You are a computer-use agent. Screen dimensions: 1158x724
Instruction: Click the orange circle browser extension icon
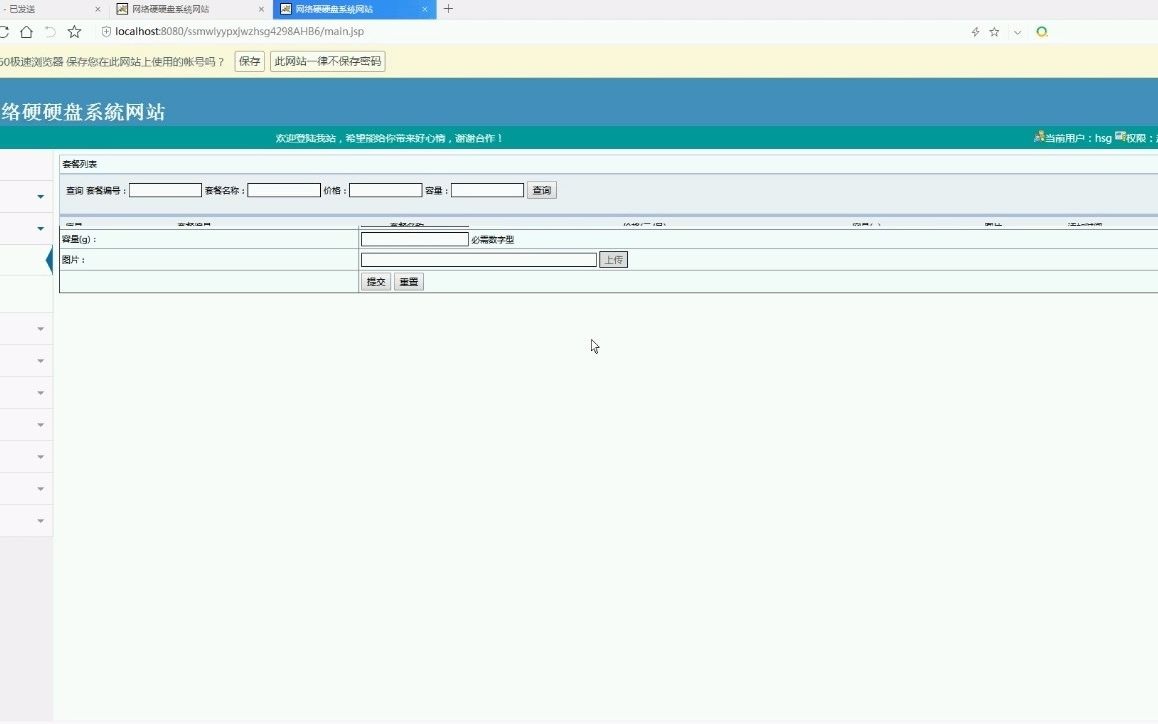(1042, 31)
